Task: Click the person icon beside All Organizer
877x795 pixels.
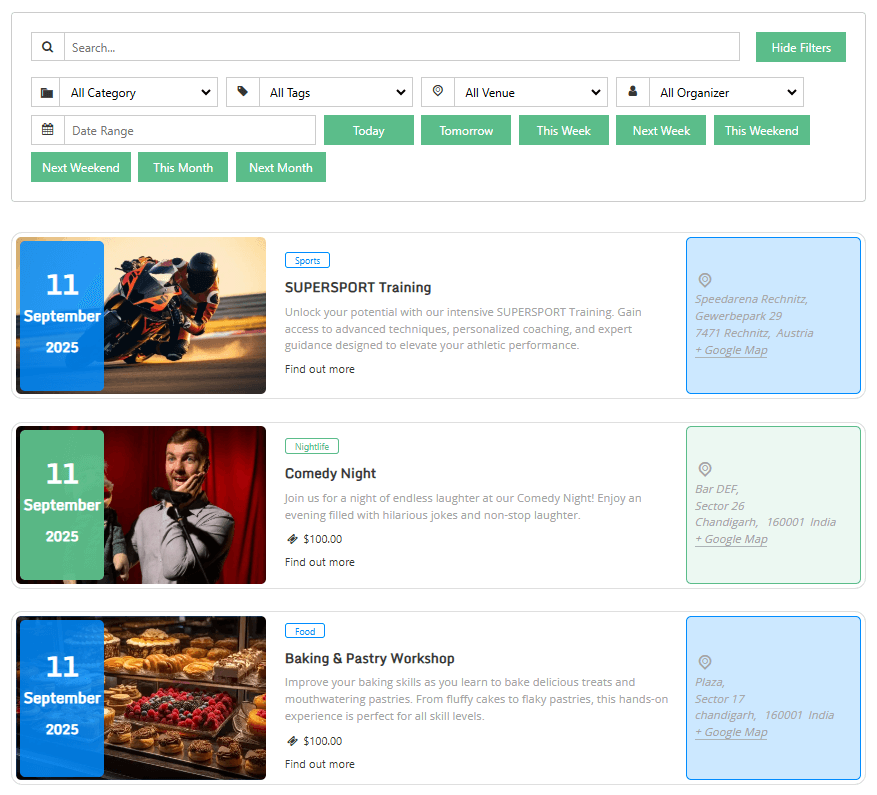Action: tap(632, 92)
